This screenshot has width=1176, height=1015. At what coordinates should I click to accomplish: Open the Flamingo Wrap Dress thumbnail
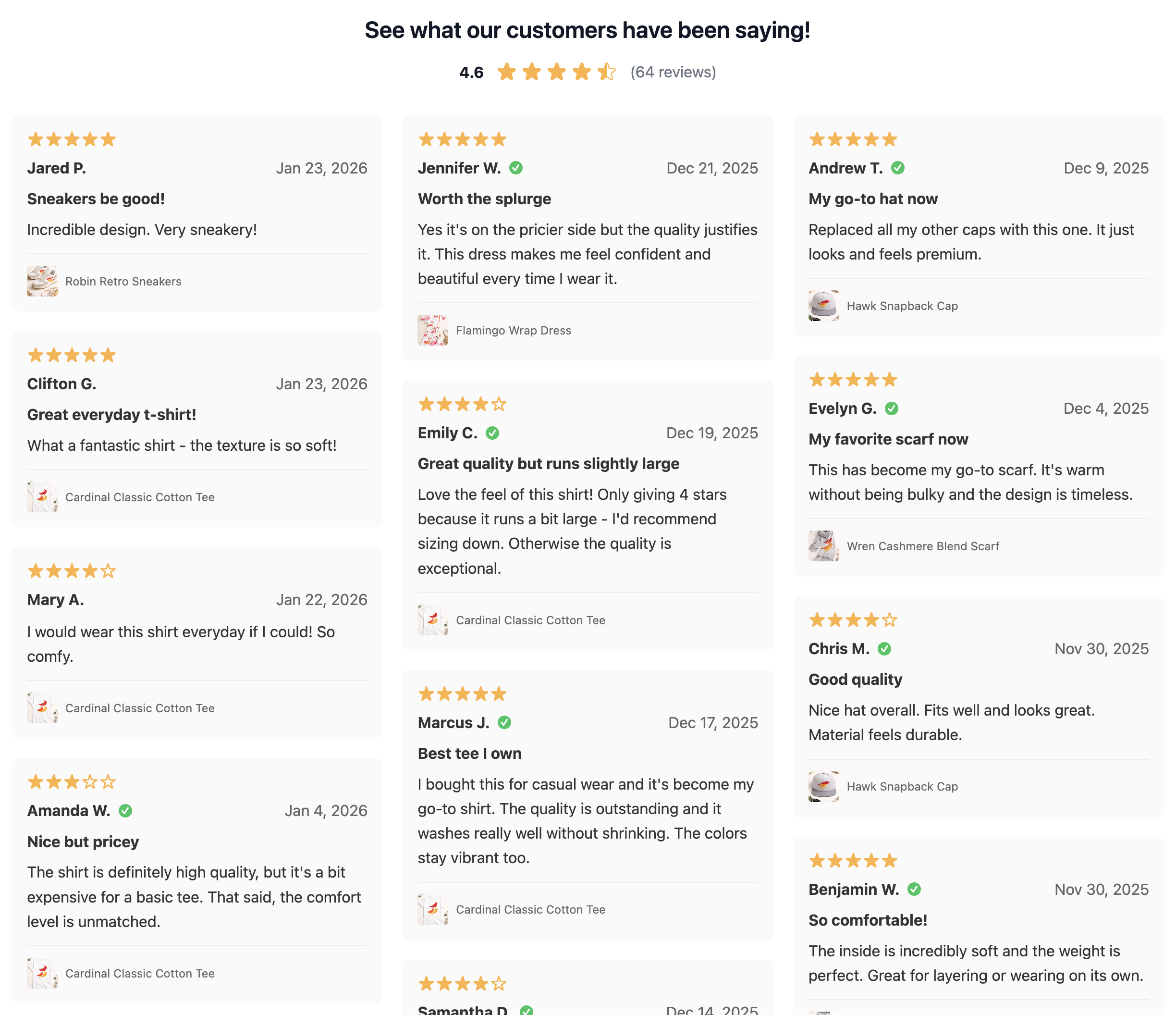point(433,330)
